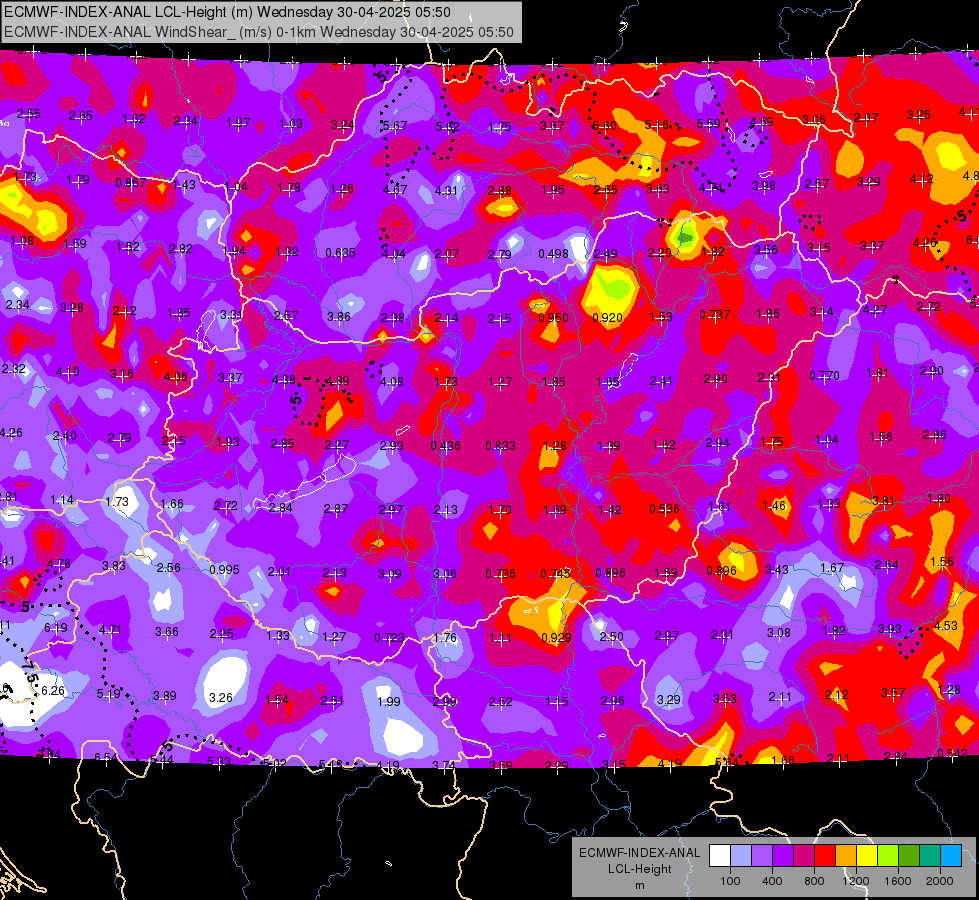Click wind shear value 0.950
Screen dimensions: 979x900
tap(553, 318)
